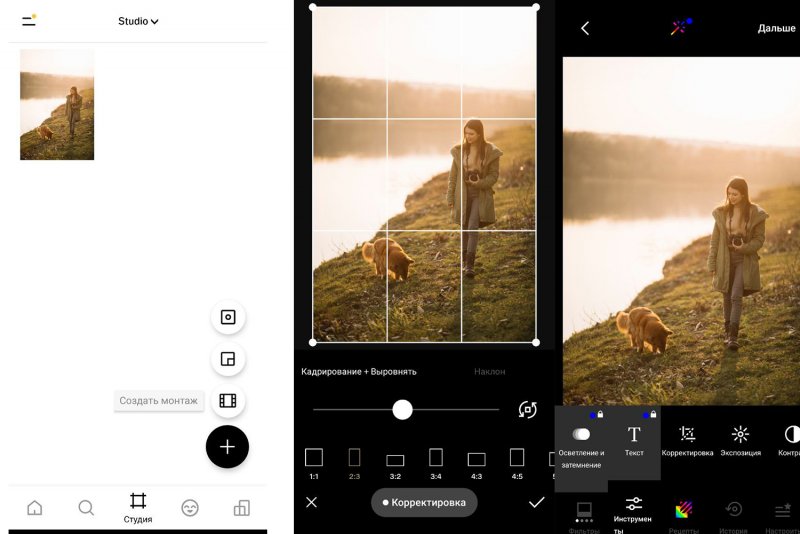The width and height of the screenshot is (800, 534).
Task: Cancel cropping with the X icon
Action: point(311,502)
